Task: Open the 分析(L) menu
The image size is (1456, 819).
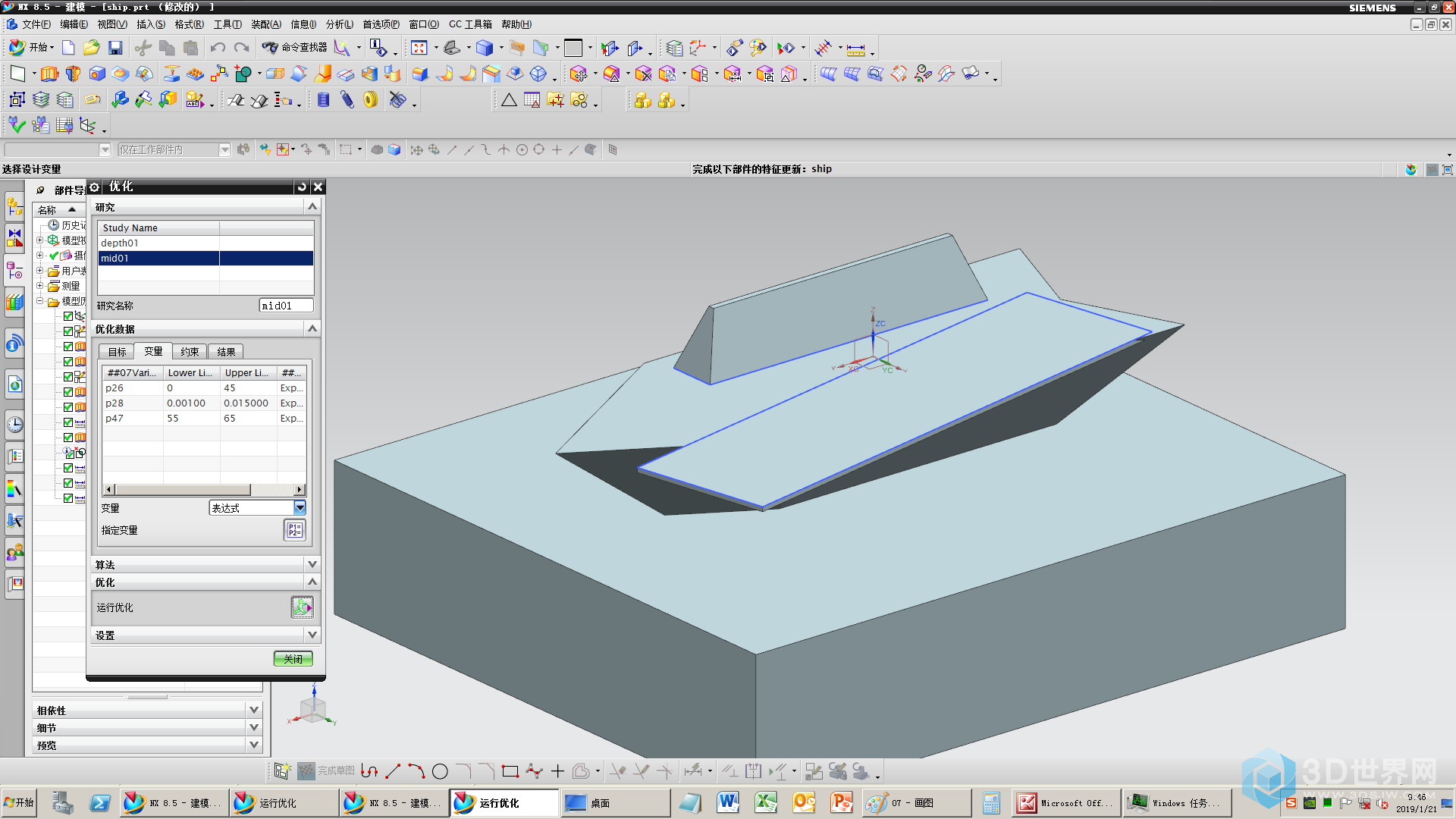Action: click(x=340, y=24)
